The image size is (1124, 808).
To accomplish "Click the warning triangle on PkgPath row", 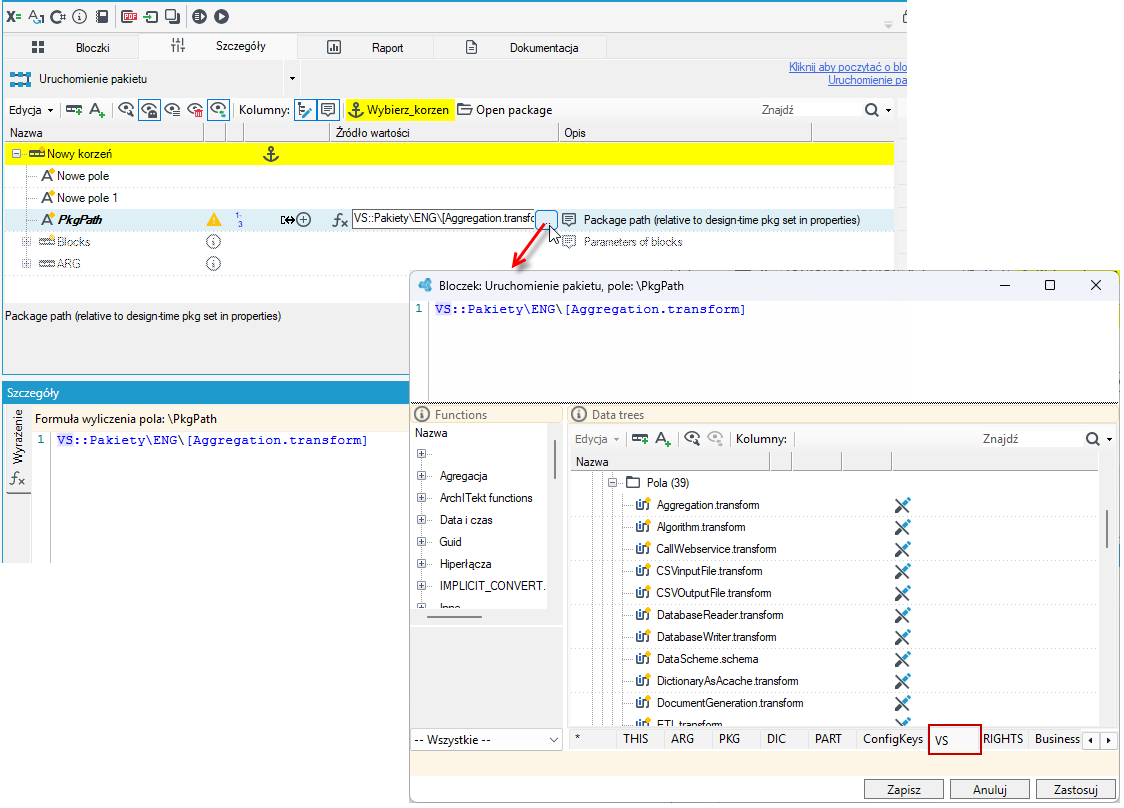I will (214, 220).
